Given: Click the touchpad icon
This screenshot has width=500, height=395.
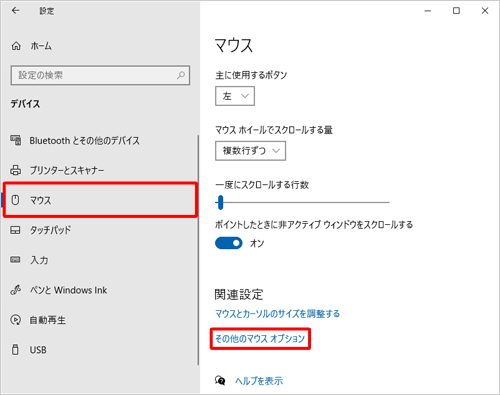Looking at the screenshot, I should 15,230.
